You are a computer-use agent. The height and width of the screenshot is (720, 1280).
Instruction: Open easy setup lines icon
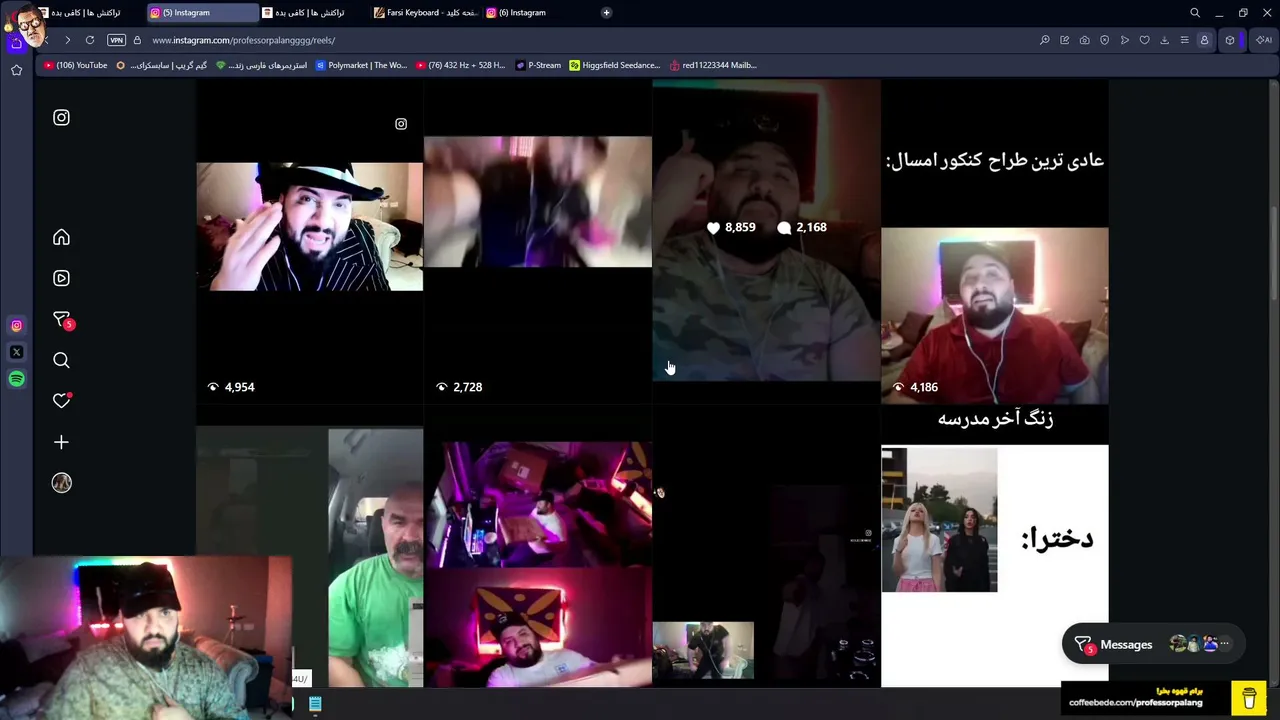pos(1185,40)
